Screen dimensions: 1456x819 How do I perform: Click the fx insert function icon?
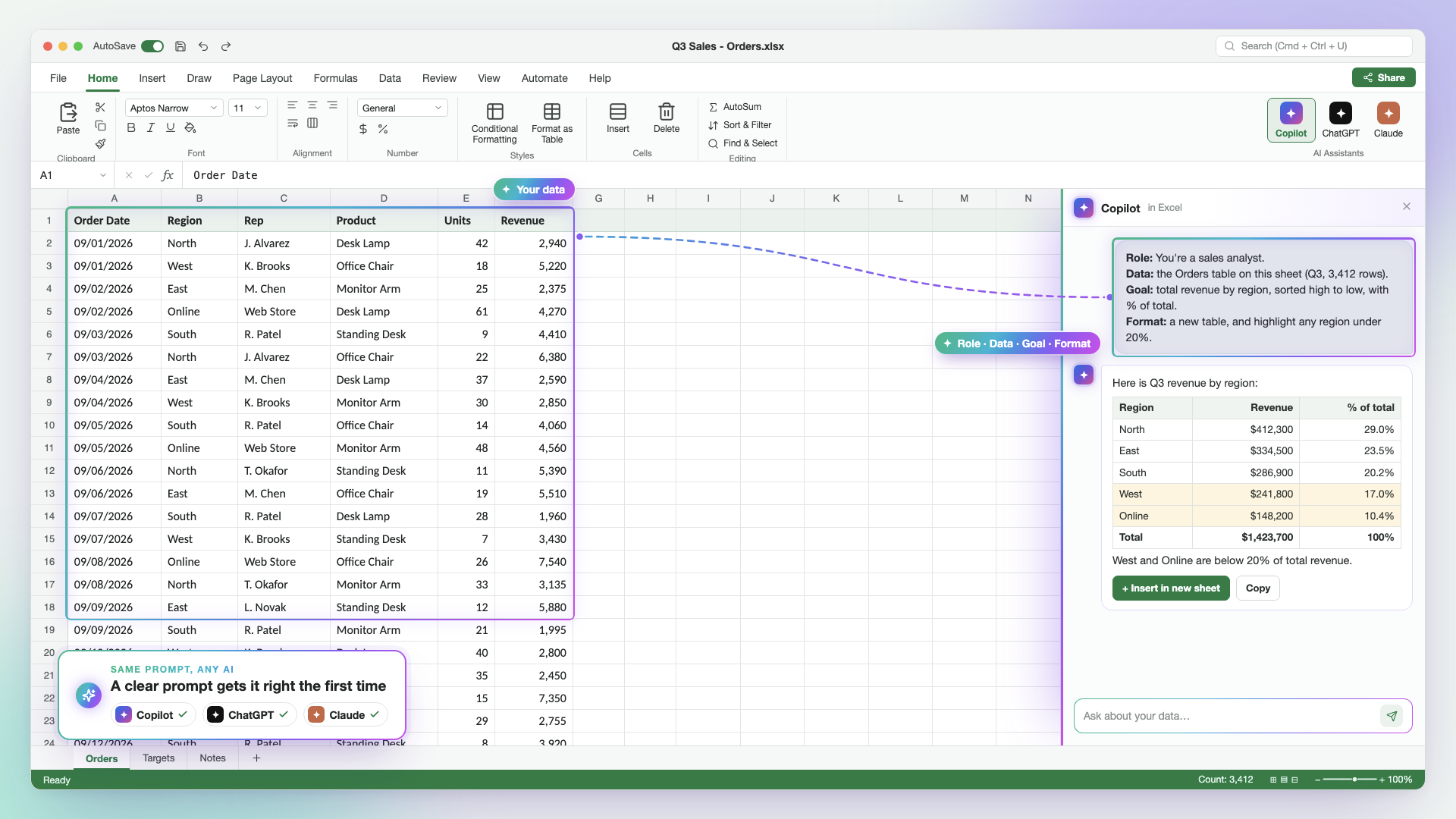(168, 175)
